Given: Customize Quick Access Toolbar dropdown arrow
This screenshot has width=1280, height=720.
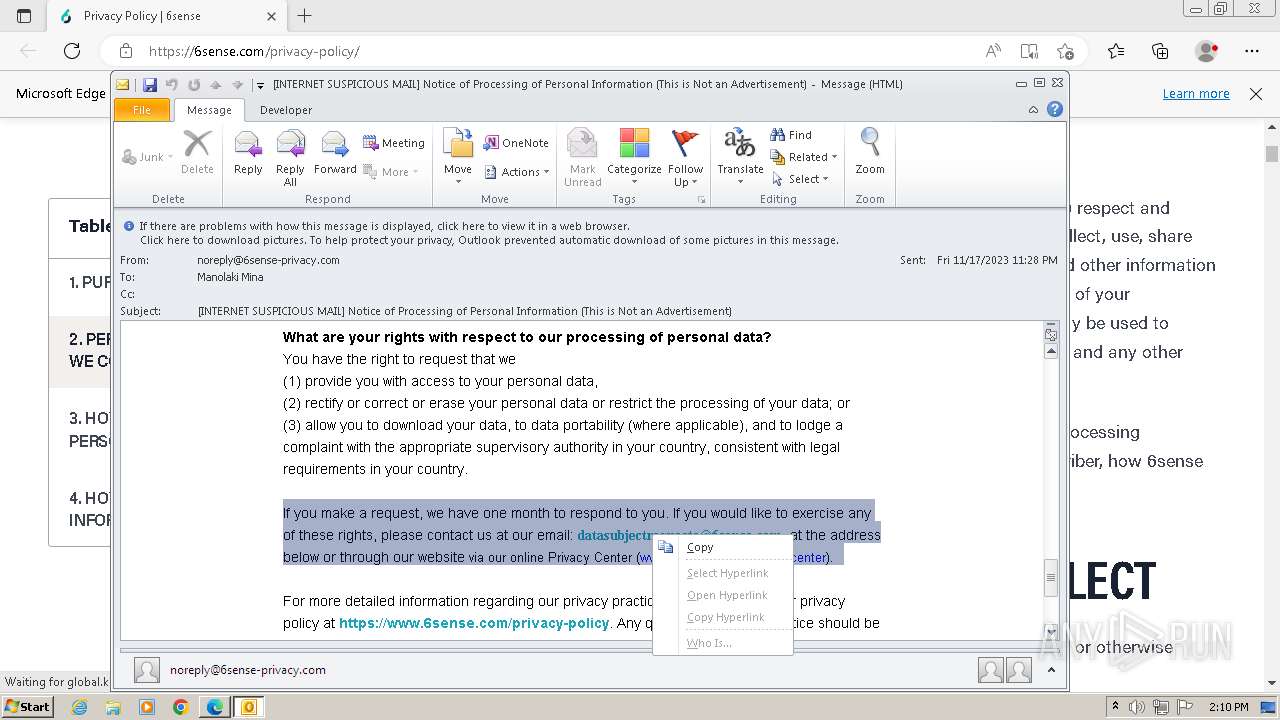Looking at the screenshot, I should tap(259, 85).
